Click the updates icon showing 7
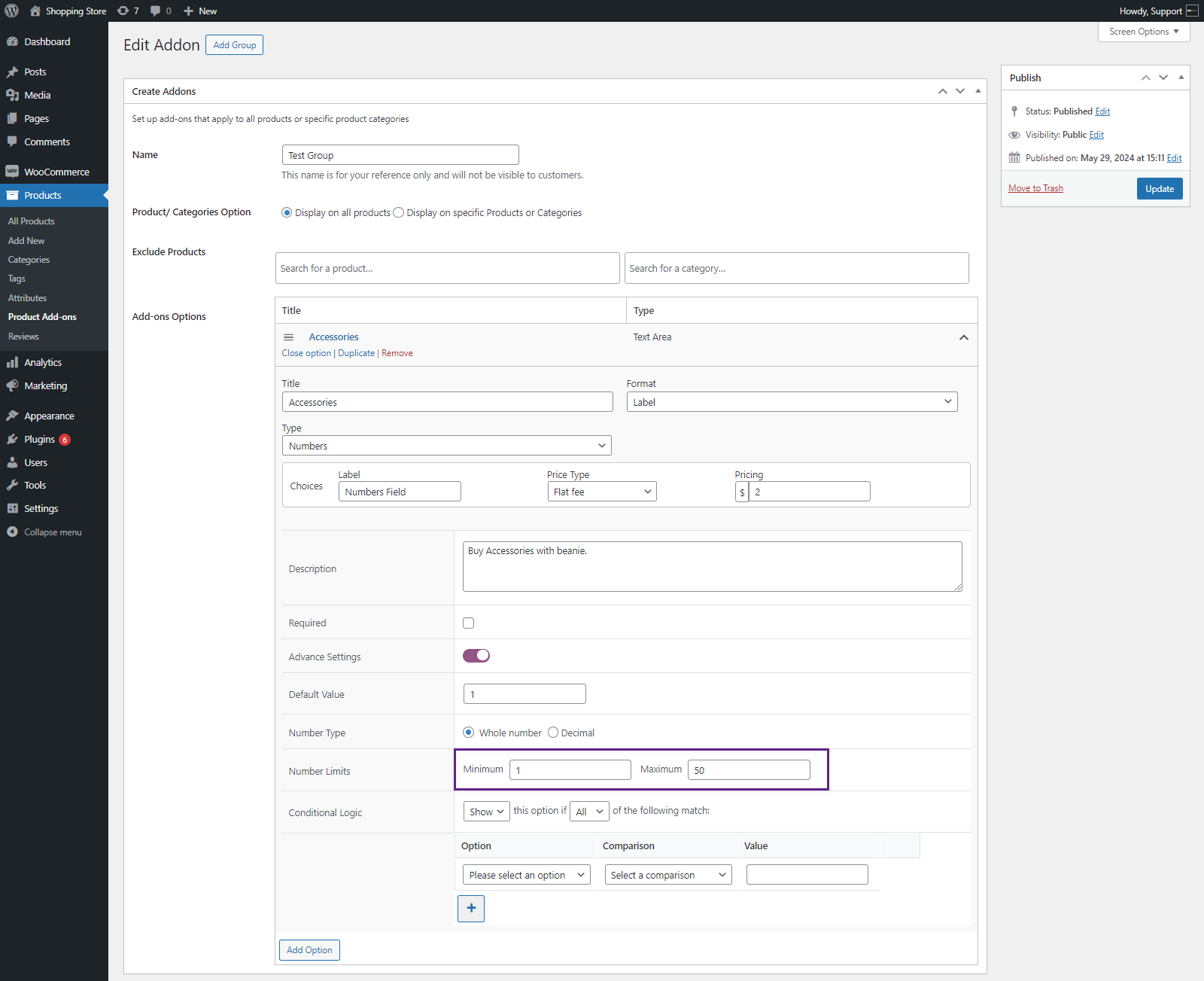Image resolution: width=1204 pixels, height=981 pixels. (x=123, y=11)
